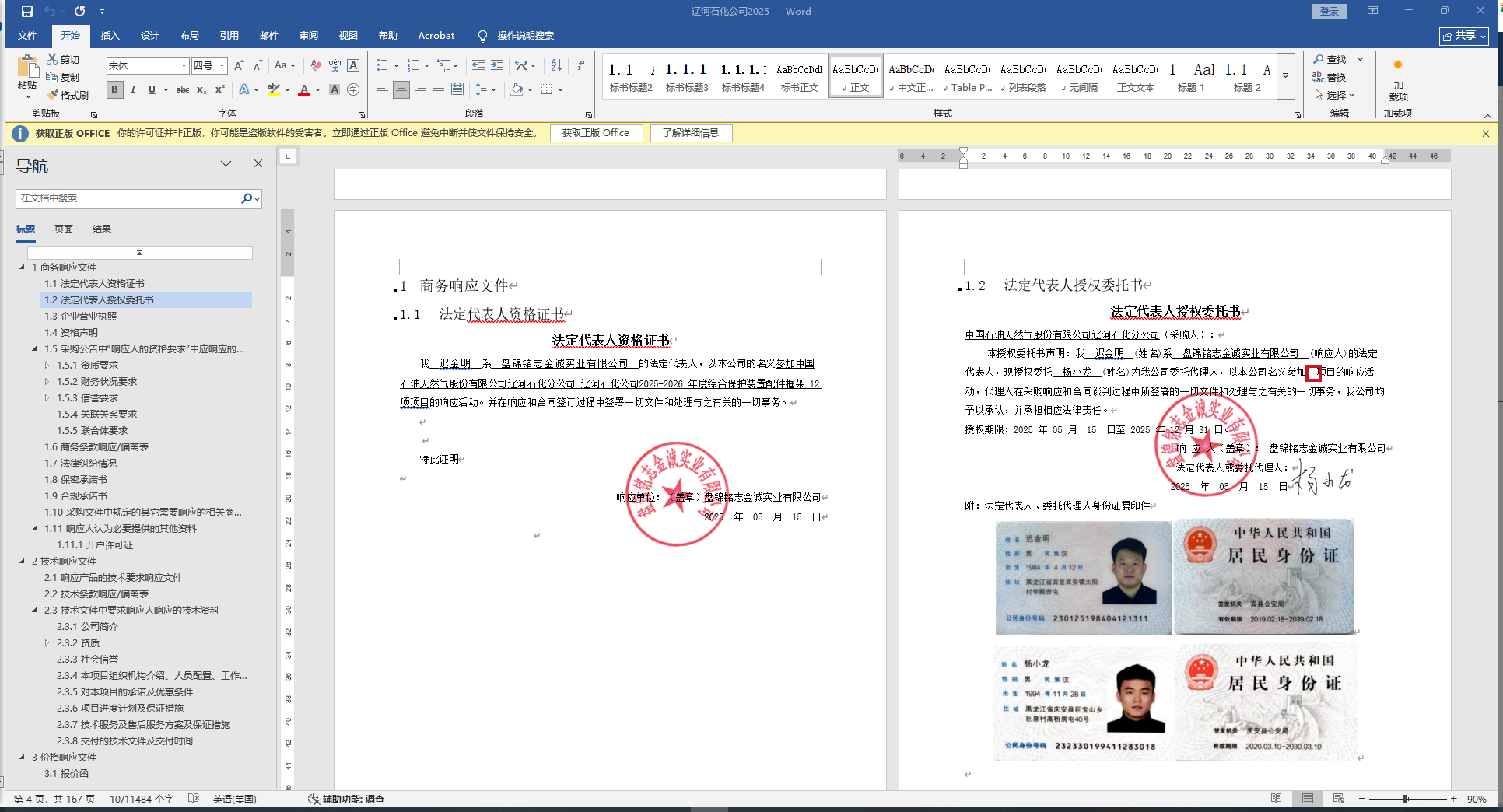Toggle strikethrough on the selected text

point(183,89)
